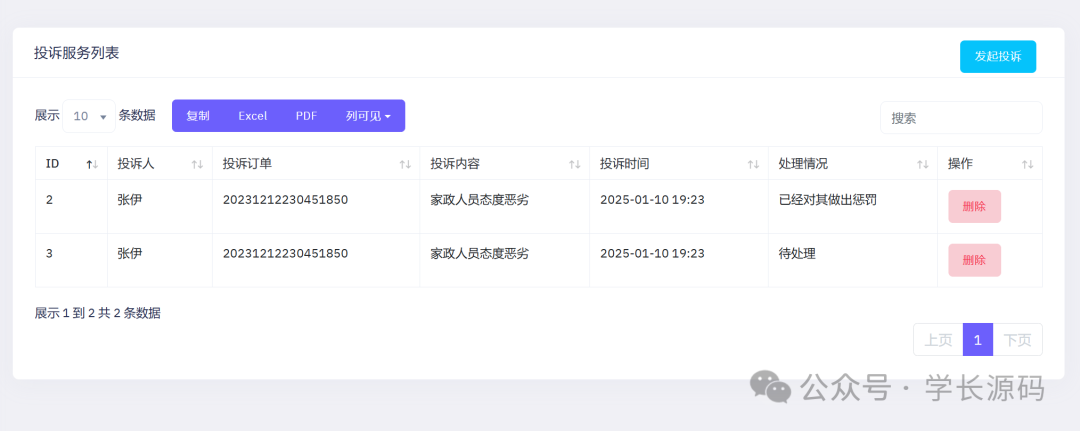Viewport: 1080px width, 431px height.
Task: Click 张伊 in the ID 3 row
Action: coord(129,253)
